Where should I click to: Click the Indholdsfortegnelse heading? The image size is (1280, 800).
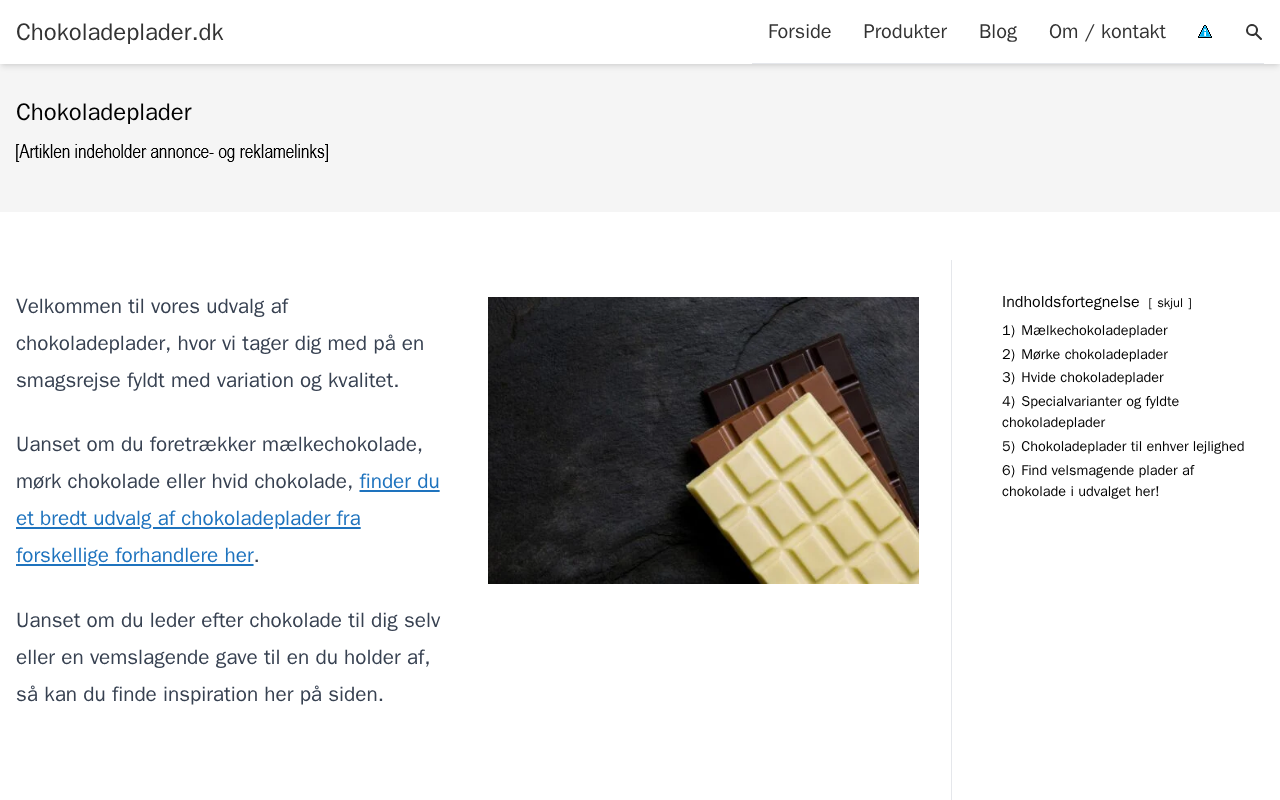point(1070,302)
